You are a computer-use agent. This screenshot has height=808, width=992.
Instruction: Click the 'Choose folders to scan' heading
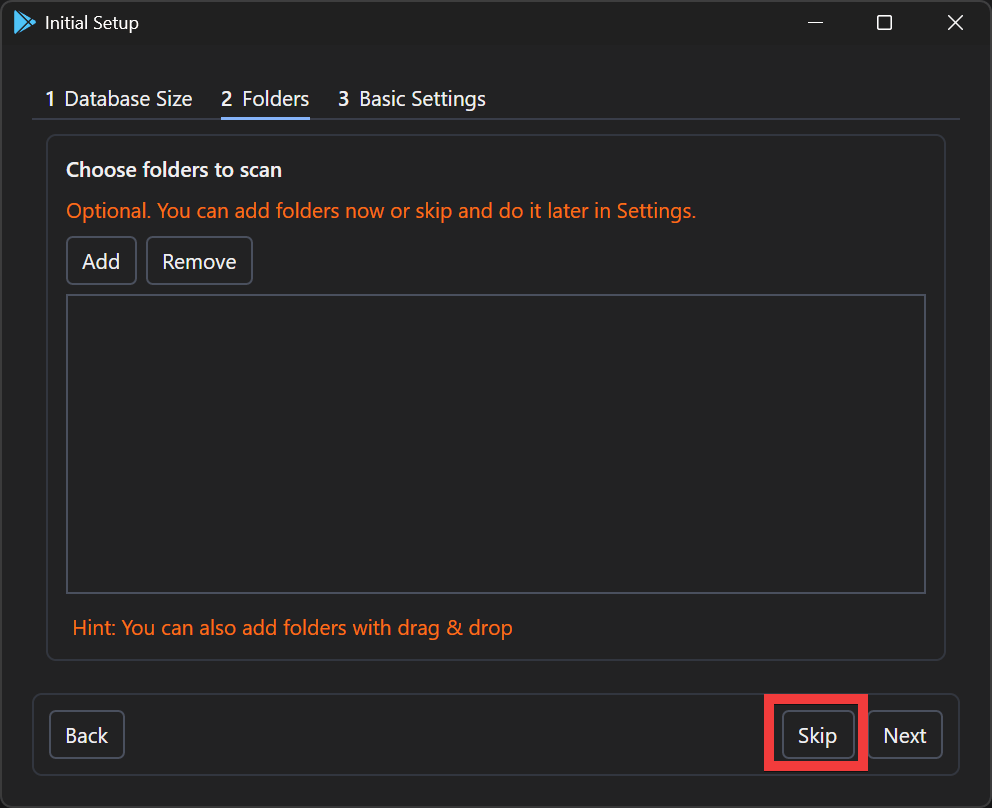[174, 170]
